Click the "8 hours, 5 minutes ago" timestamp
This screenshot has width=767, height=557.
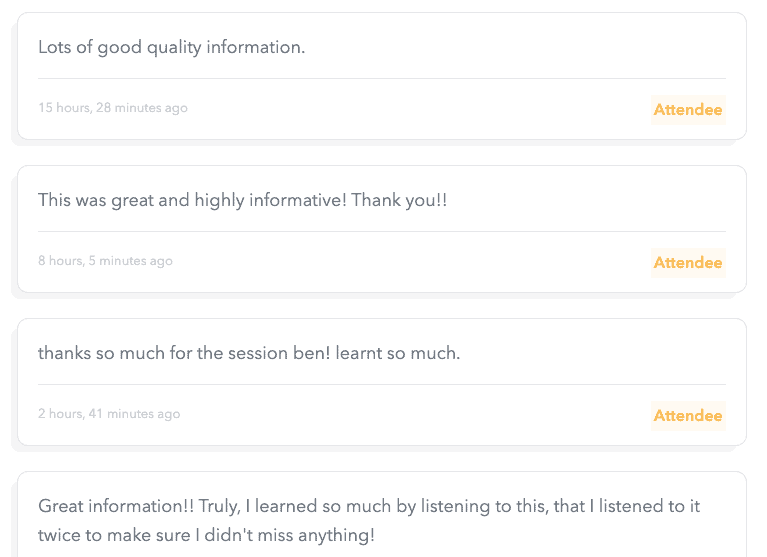[x=105, y=261]
